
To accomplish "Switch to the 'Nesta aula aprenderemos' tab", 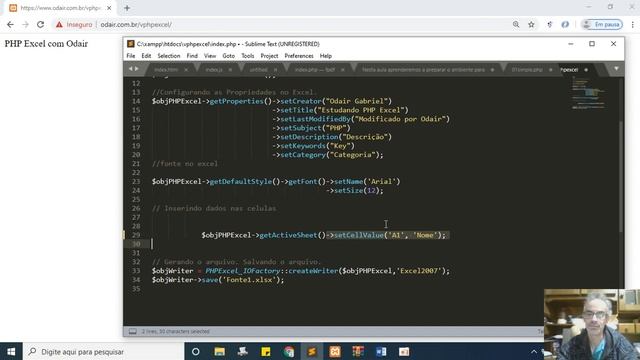I will [423, 70].
